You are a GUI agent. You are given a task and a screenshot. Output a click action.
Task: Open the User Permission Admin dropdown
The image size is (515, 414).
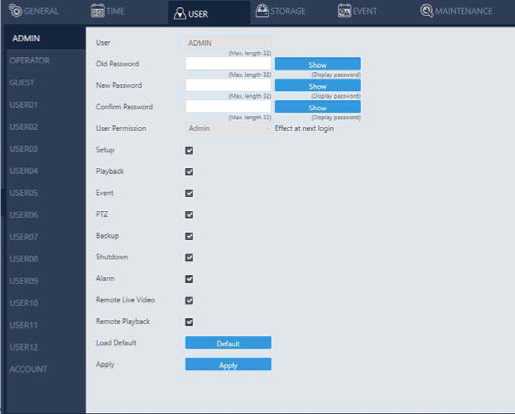coord(228,128)
